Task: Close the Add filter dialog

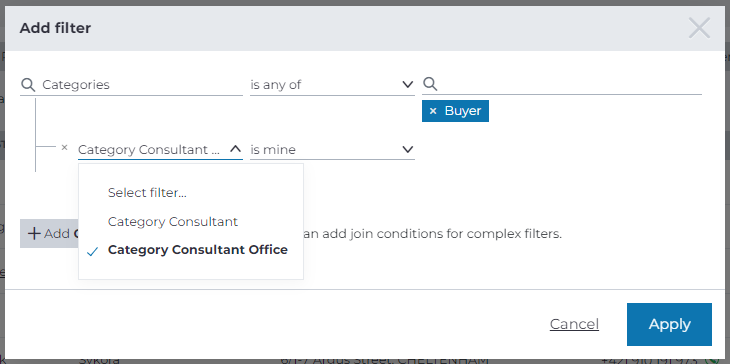Action: 699,28
